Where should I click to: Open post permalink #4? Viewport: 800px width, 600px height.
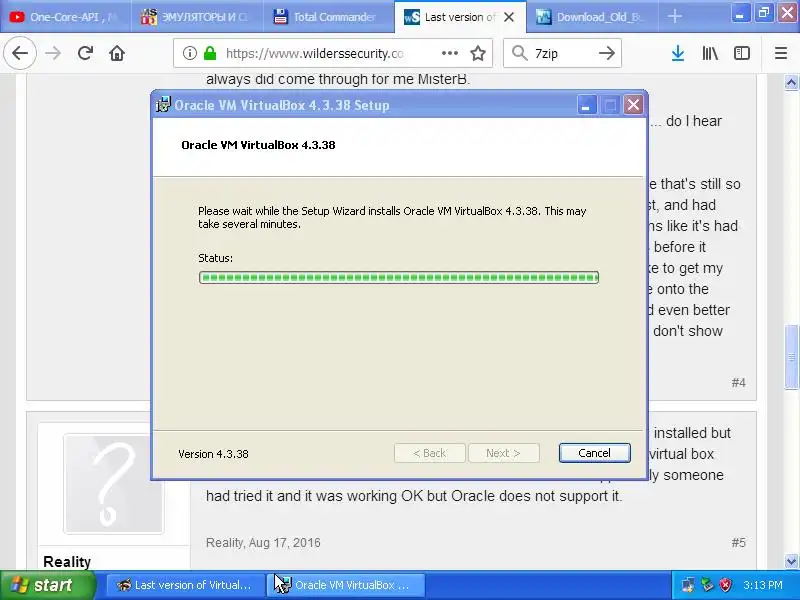(x=738, y=383)
